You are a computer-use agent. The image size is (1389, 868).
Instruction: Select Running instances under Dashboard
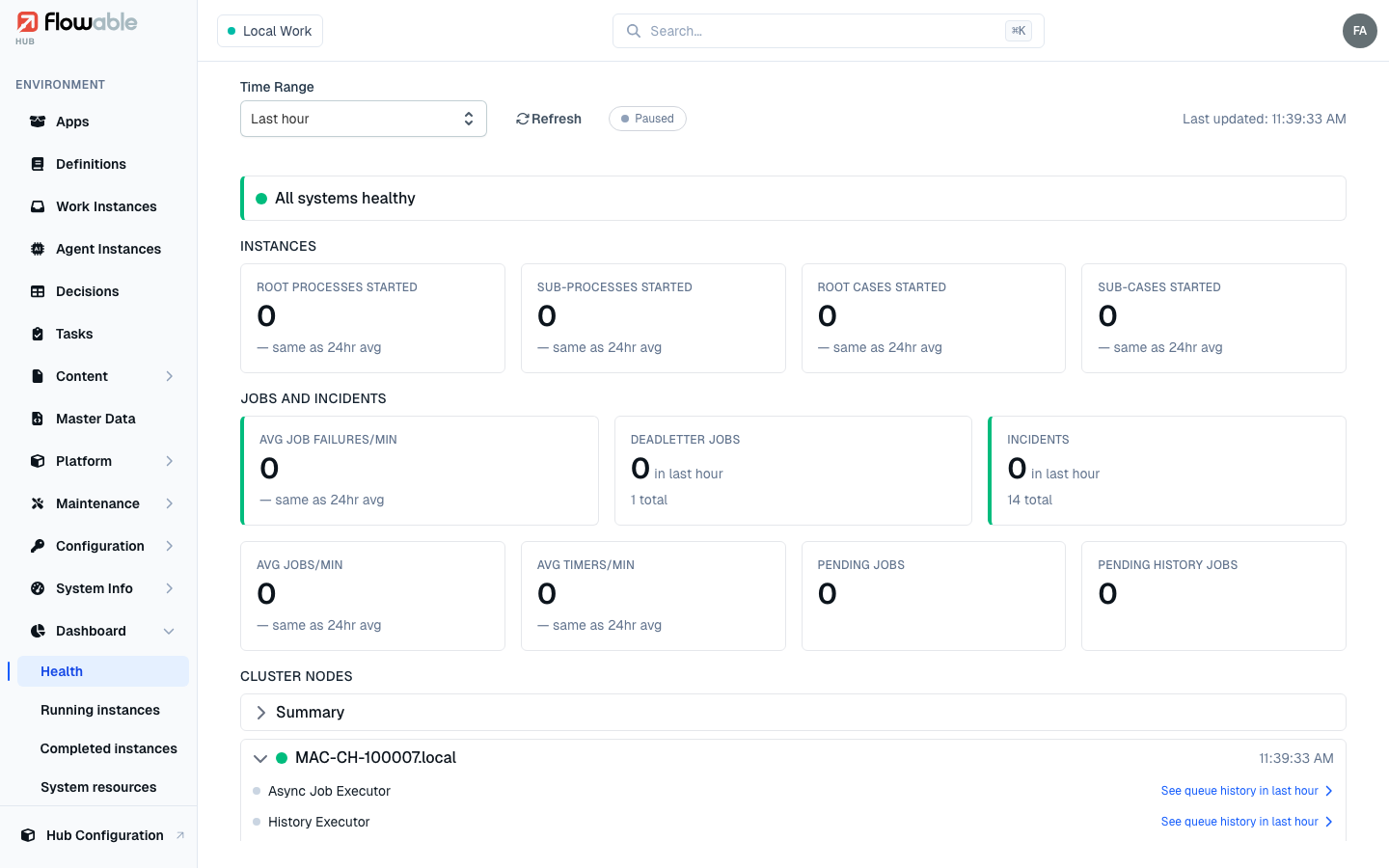click(102, 710)
